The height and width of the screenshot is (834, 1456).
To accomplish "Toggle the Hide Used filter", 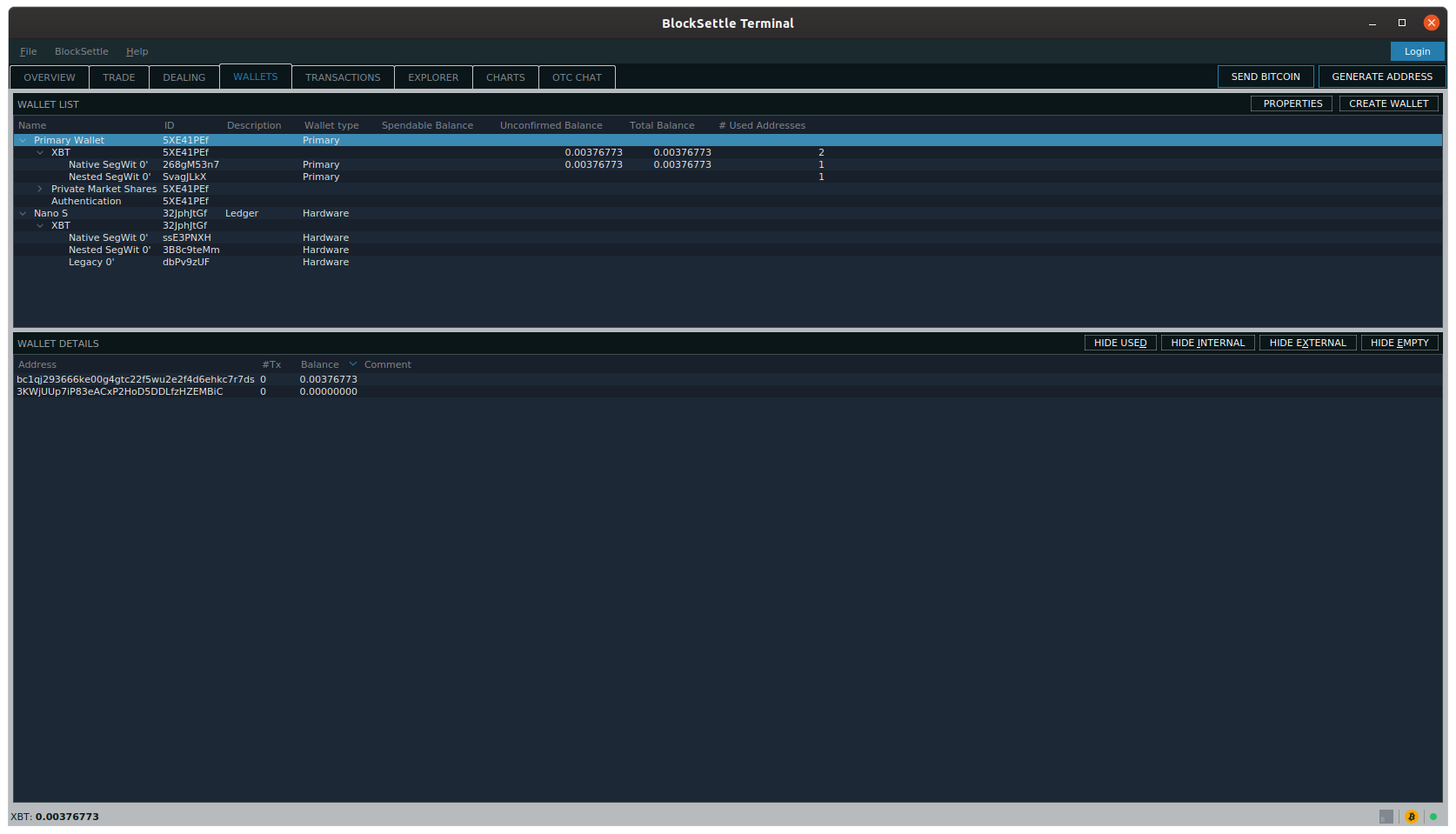I will tap(1120, 343).
